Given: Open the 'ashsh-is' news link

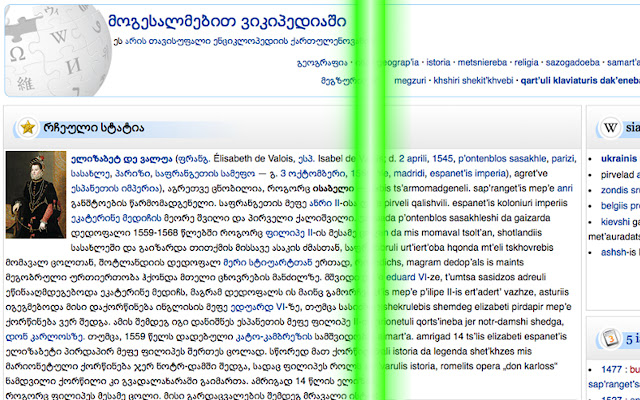Looking at the screenshot, I should pyautogui.click(x=618, y=252).
